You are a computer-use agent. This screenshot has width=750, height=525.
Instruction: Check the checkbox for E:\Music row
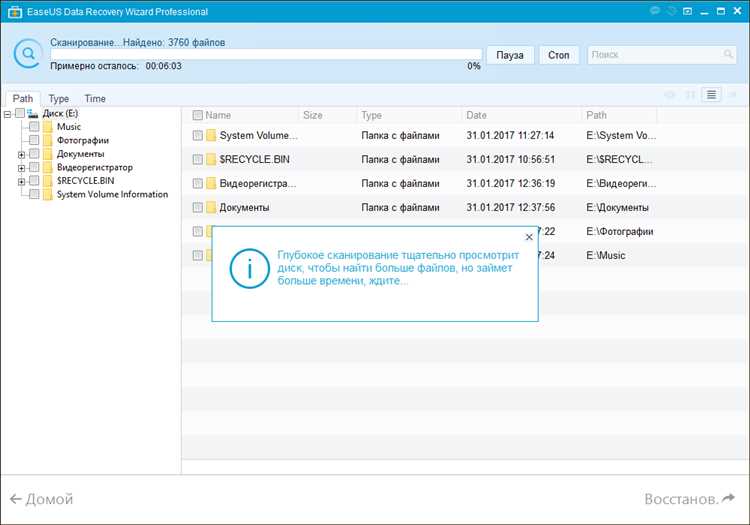[198, 255]
